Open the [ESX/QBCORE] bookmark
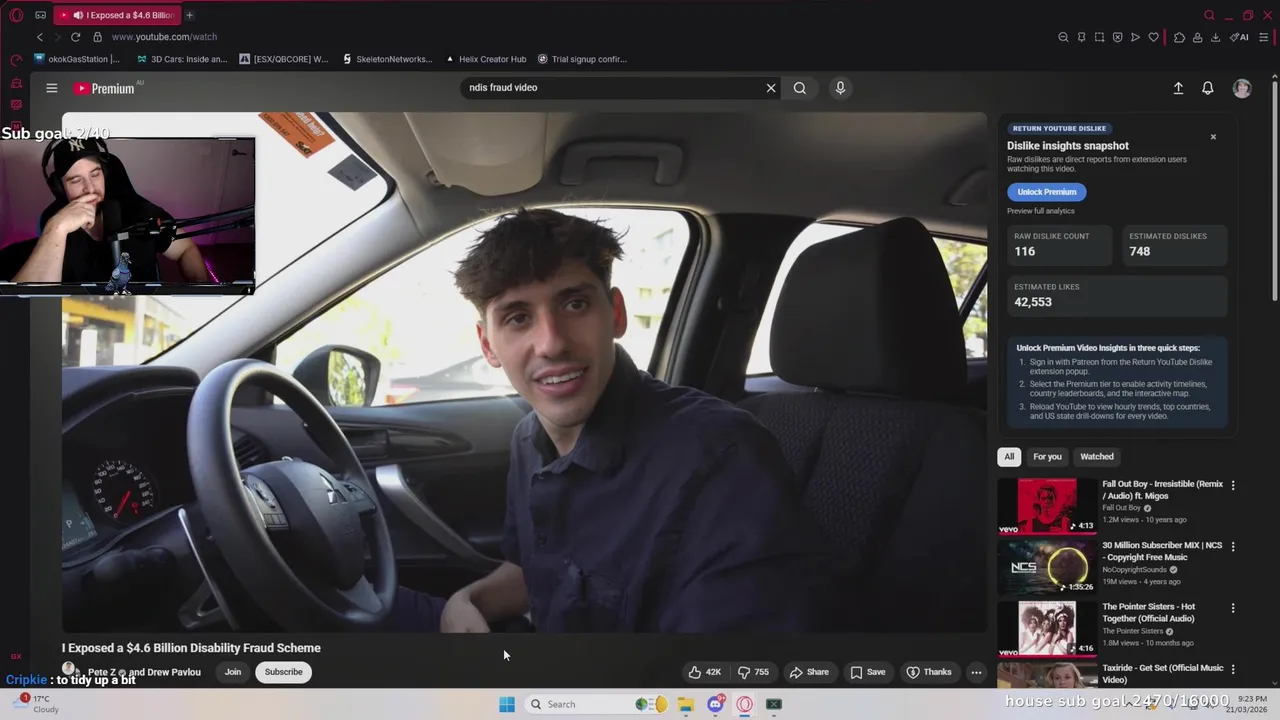The height and width of the screenshot is (720, 1280). tap(284, 59)
